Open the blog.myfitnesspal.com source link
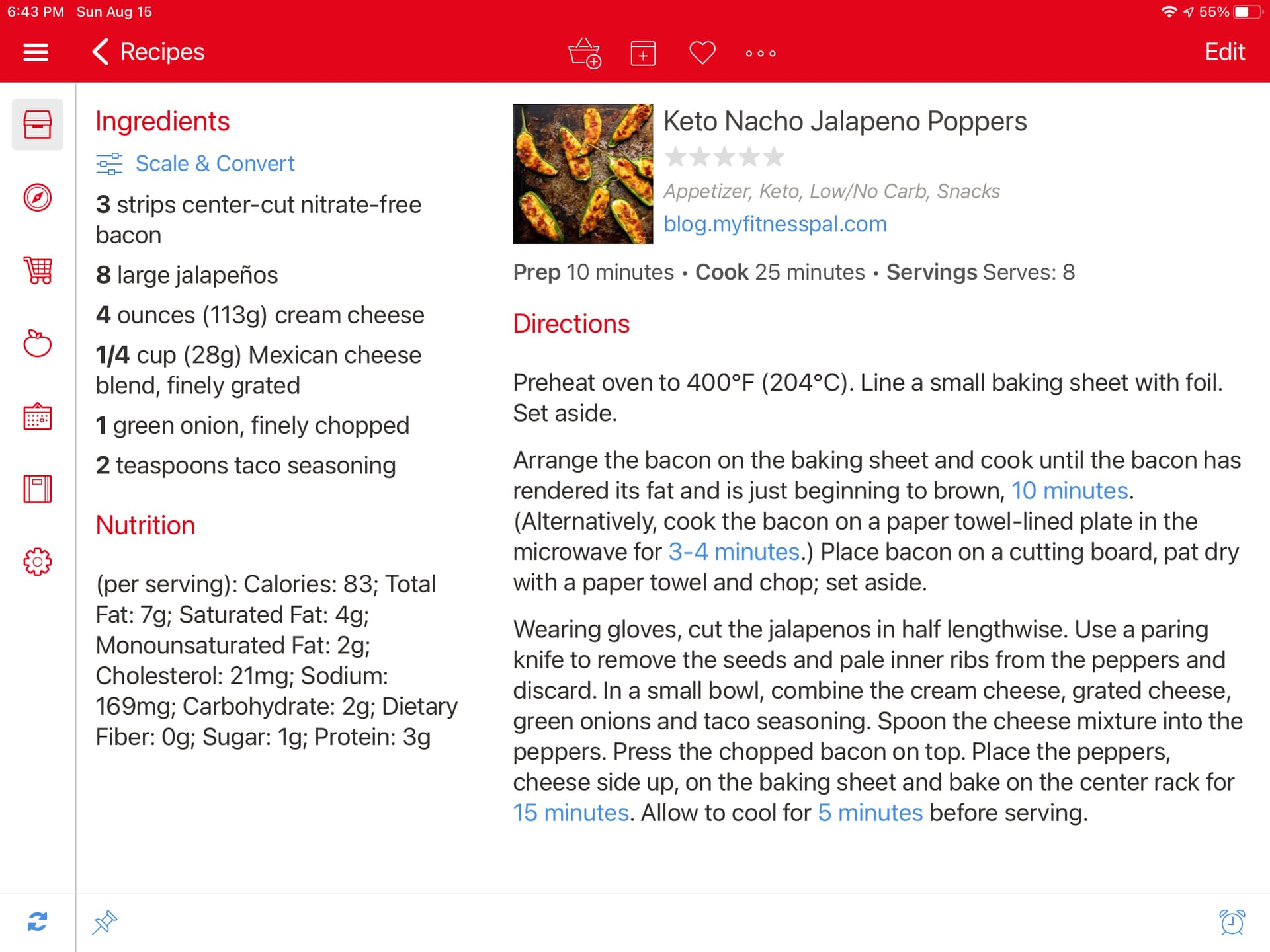Image resolution: width=1270 pixels, height=952 pixels. tap(775, 224)
